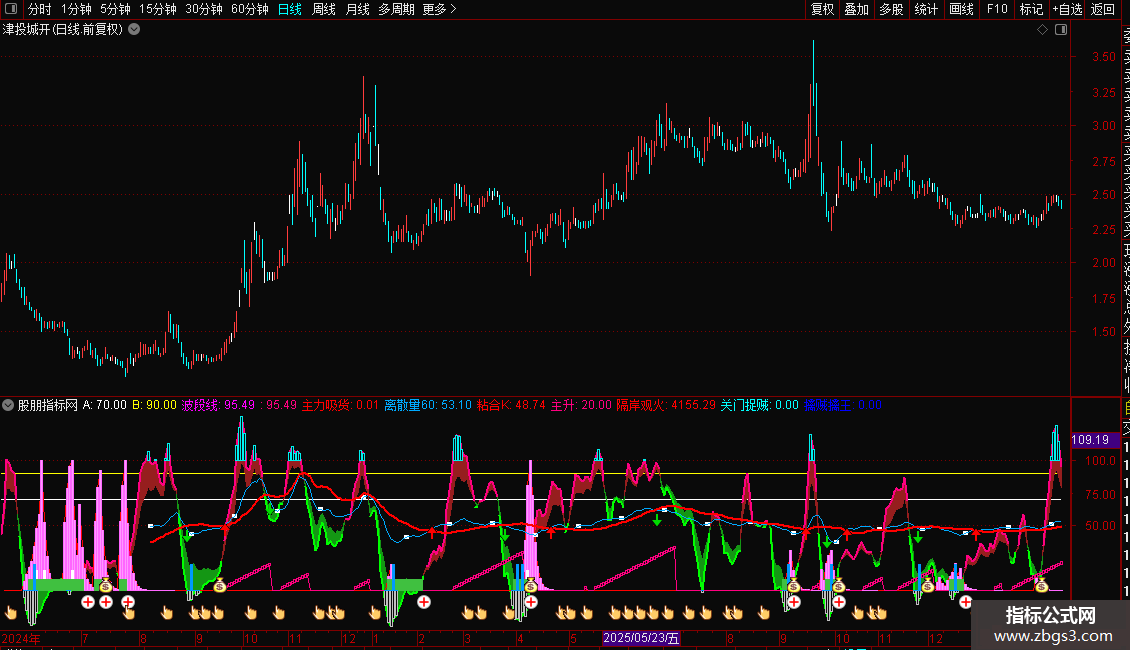Open the 更多 periods expander
The height and width of the screenshot is (650, 1130).
click(x=439, y=9)
